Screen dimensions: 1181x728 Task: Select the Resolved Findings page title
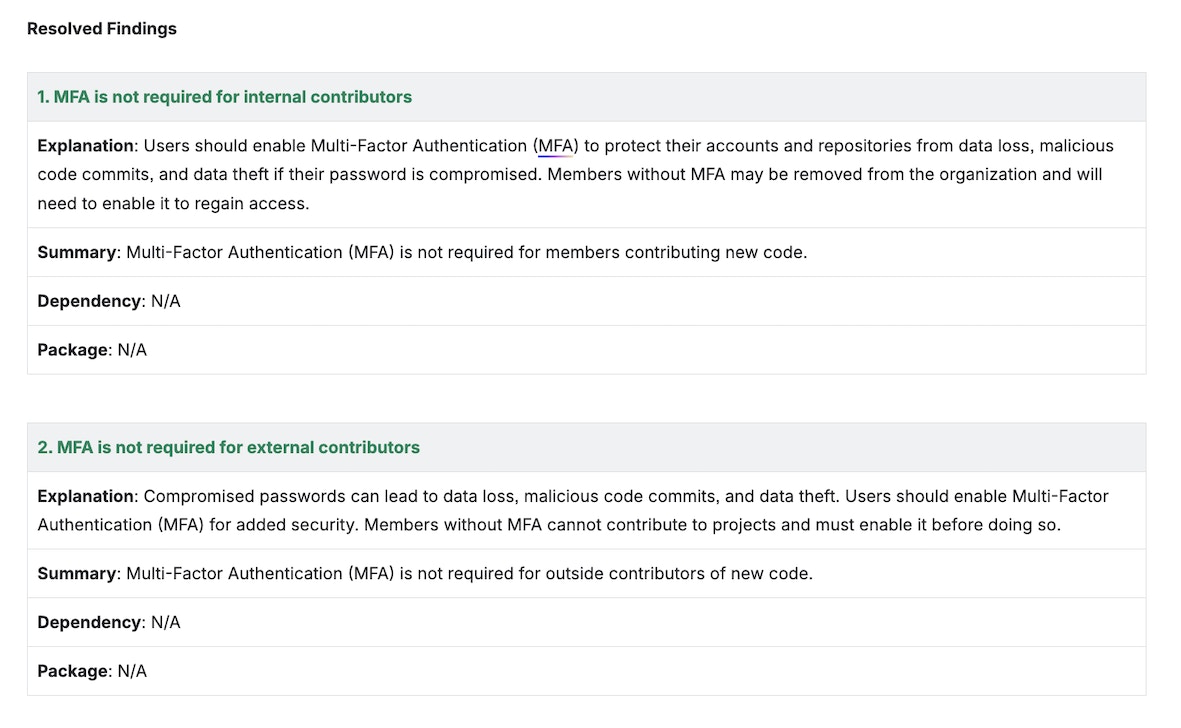101,28
